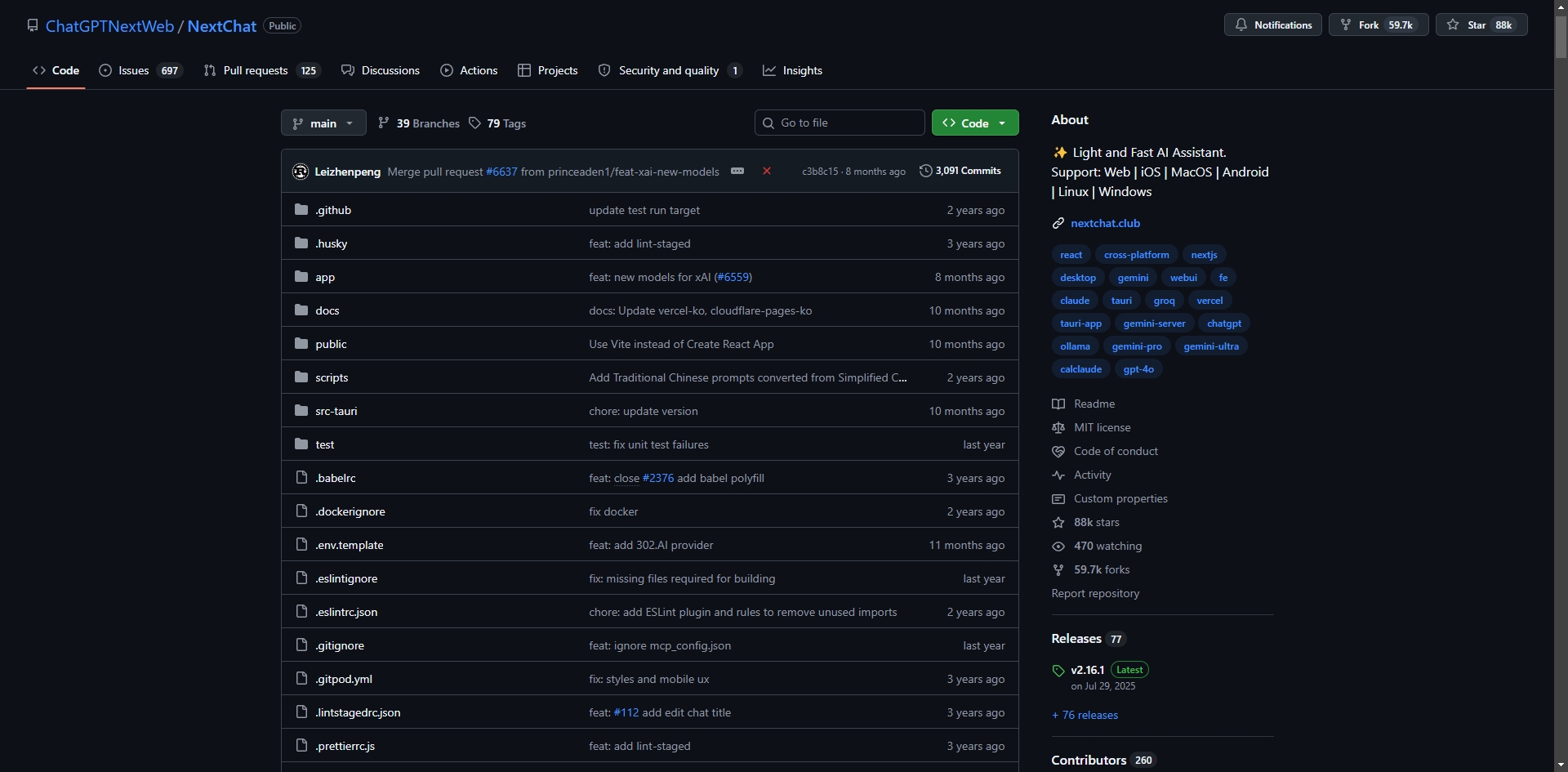The width and height of the screenshot is (1568, 772).
Task: Open the 88k stars link
Action: tap(1097, 522)
